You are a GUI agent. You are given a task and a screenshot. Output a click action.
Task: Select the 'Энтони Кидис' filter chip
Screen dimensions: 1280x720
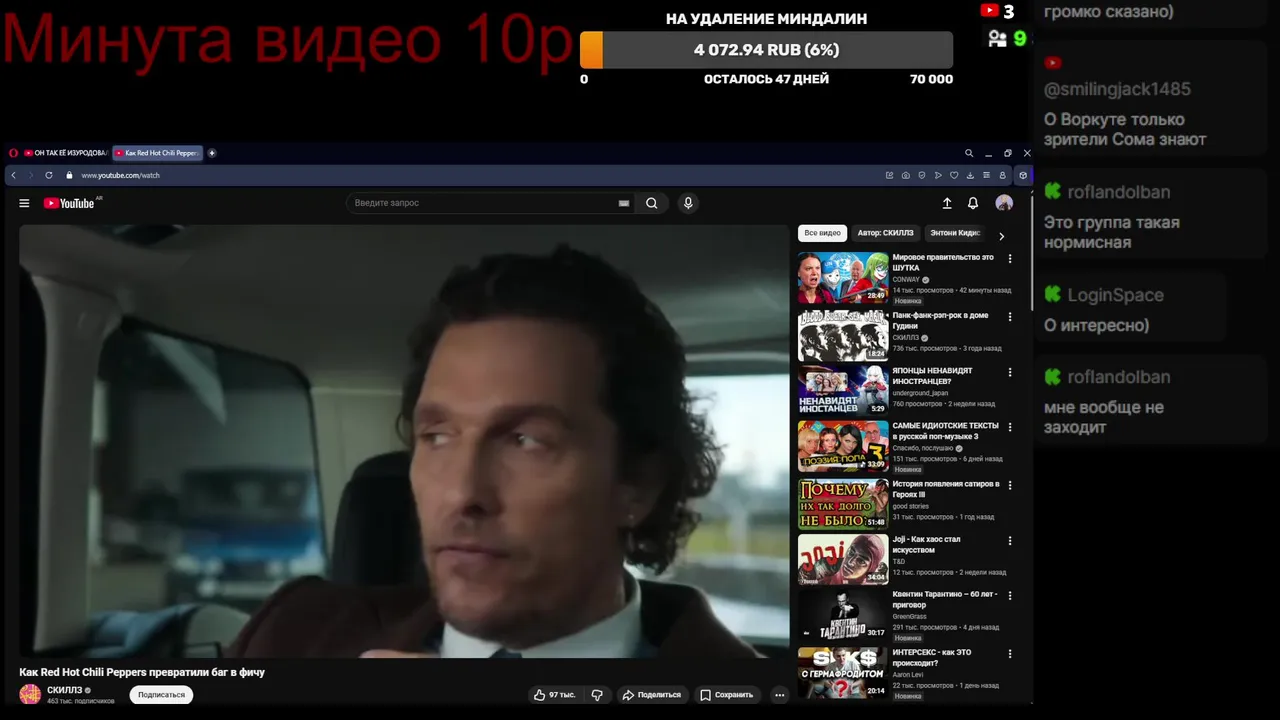pos(955,233)
